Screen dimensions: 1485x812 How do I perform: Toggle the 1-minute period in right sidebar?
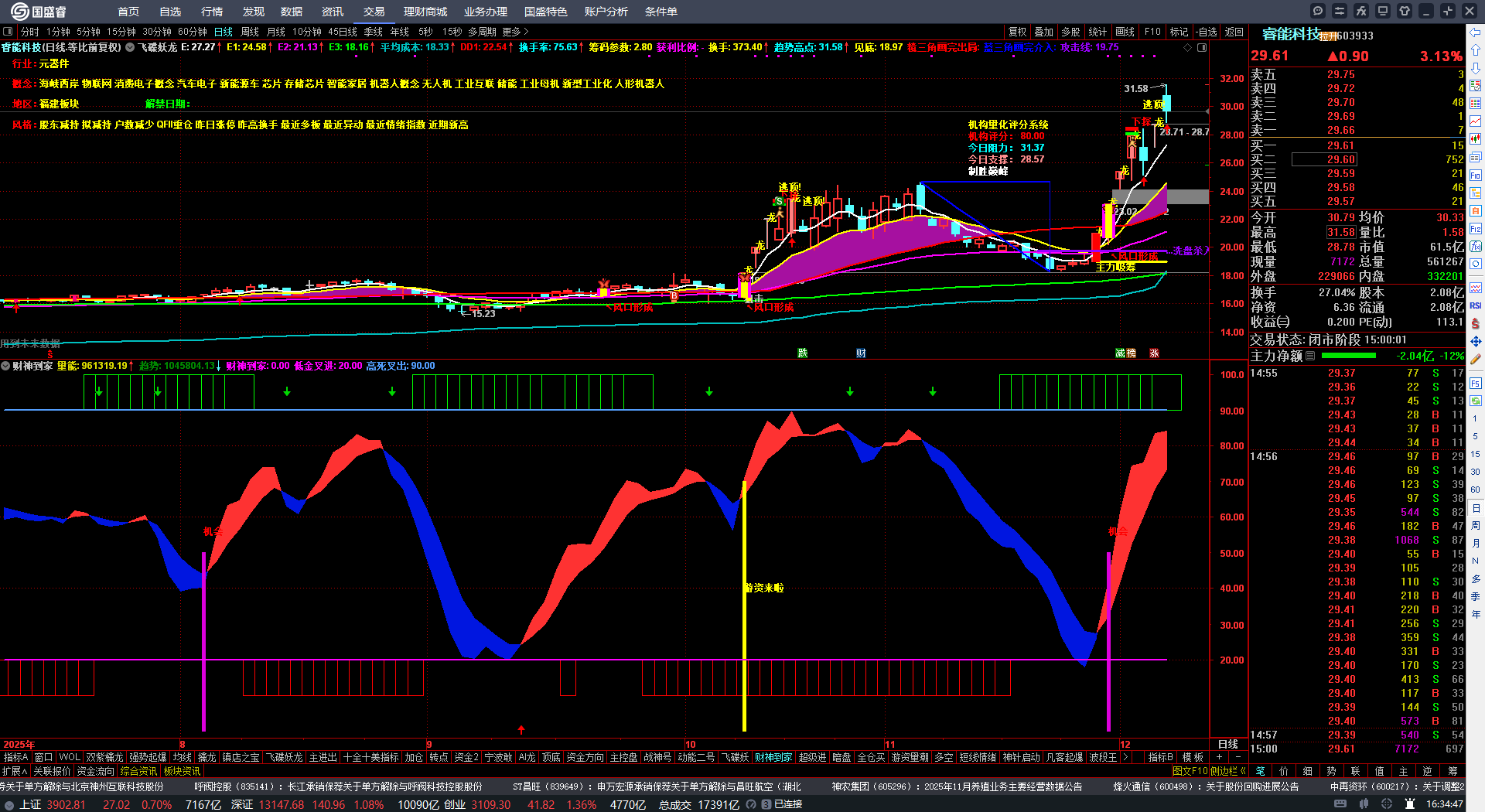click(1476, 418)
